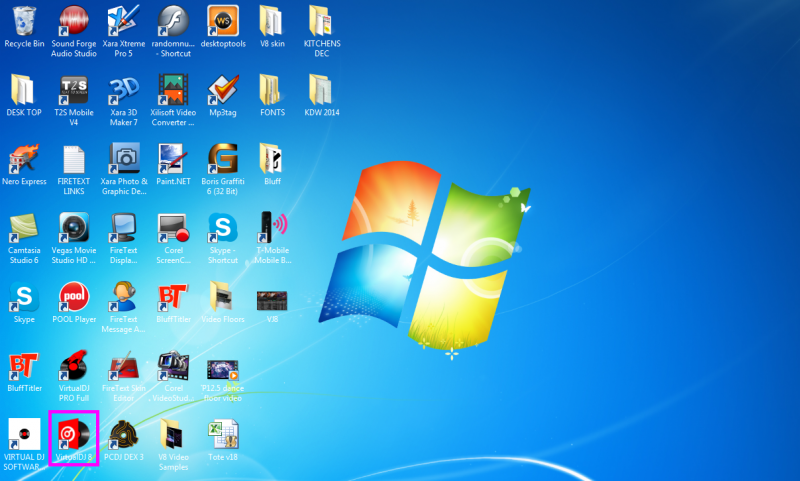
Task: Click the randomnu... Shortcut Flash icon
Action: point(173,22)
